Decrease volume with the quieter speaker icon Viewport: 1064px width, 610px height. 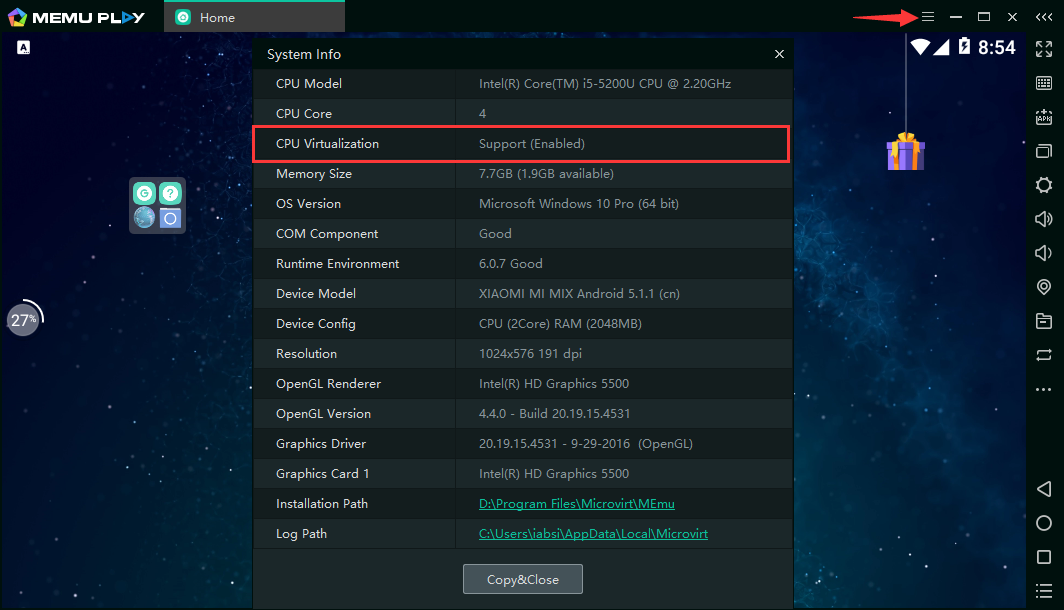click(1044, 253)
